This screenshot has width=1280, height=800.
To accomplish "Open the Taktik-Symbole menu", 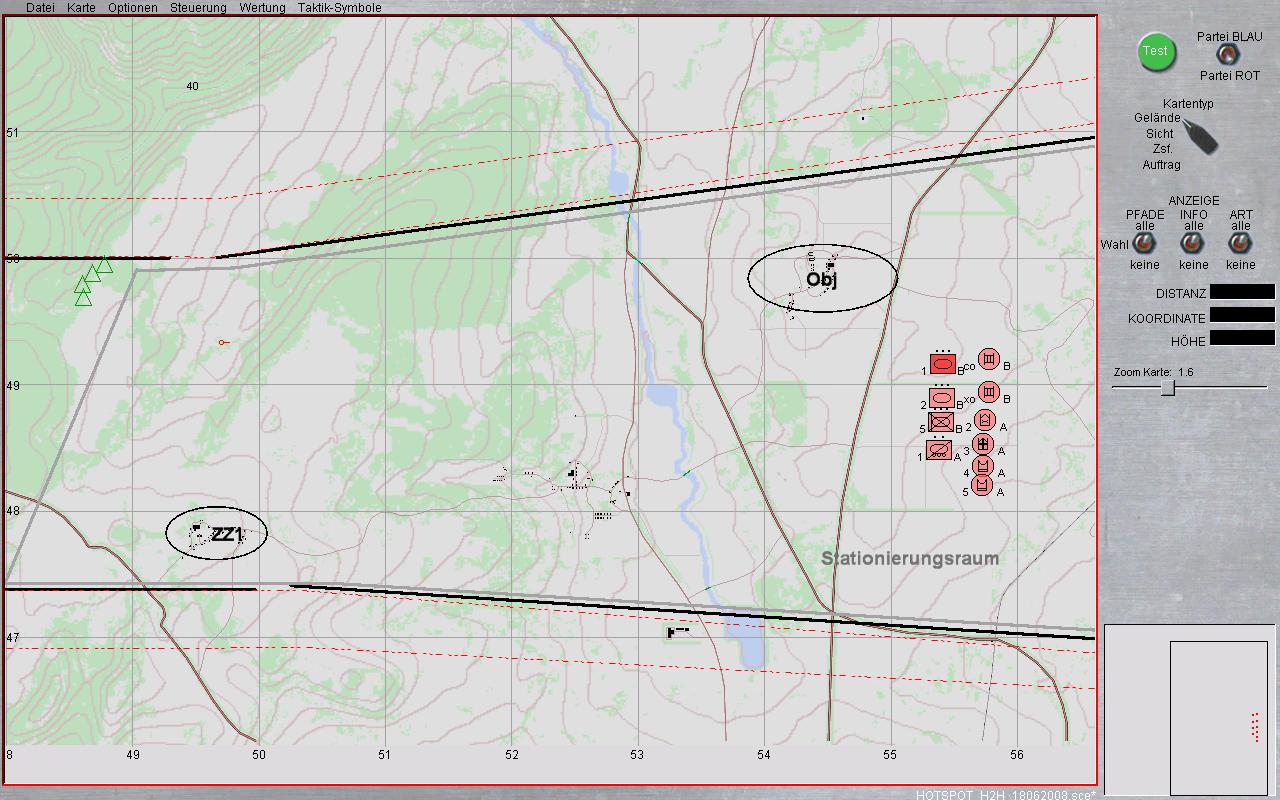I will click(x=339, y=8).
